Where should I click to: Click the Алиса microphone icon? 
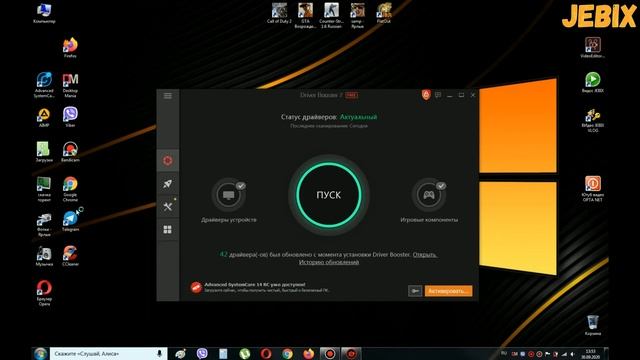159,353
